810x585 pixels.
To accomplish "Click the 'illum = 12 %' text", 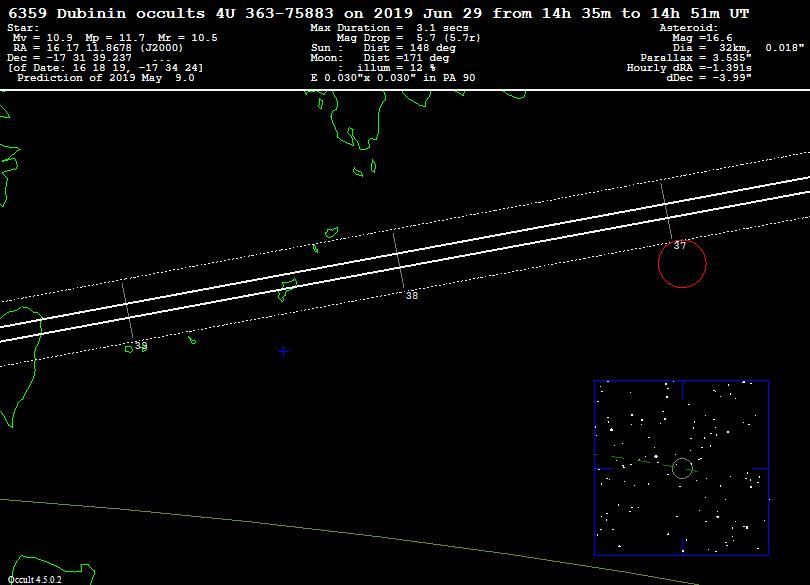I will pos(396,68).
